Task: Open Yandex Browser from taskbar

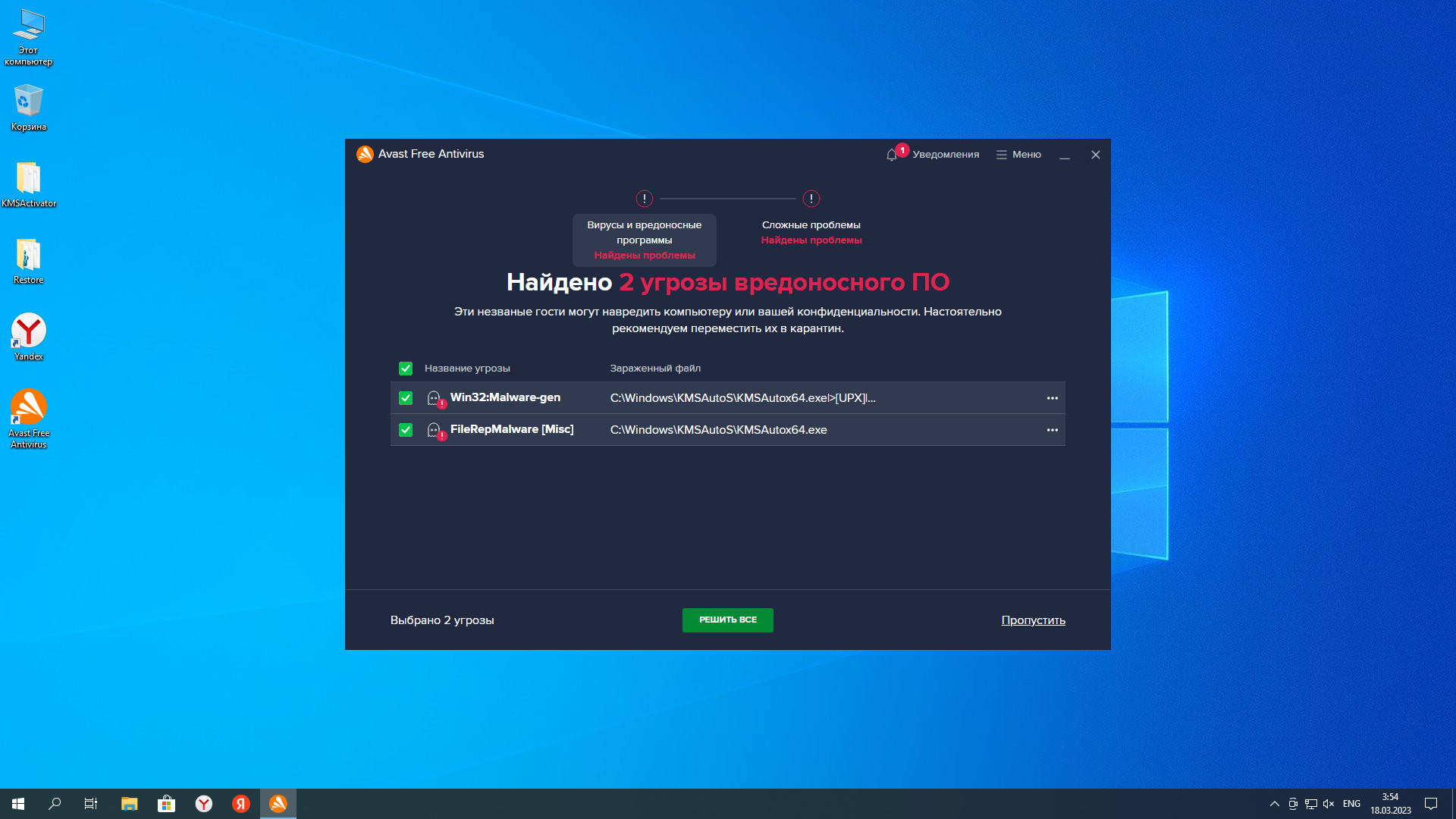Action: 204,804
